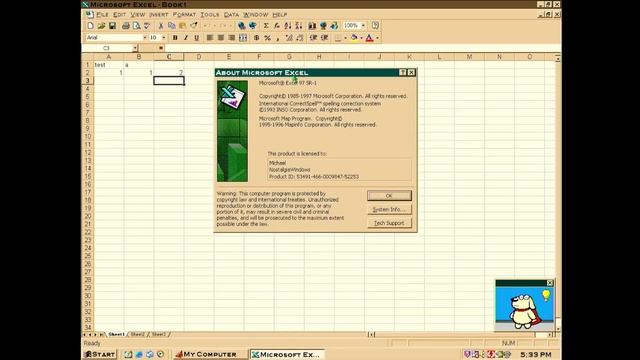Click the Open file folder icon

point(101,26)
